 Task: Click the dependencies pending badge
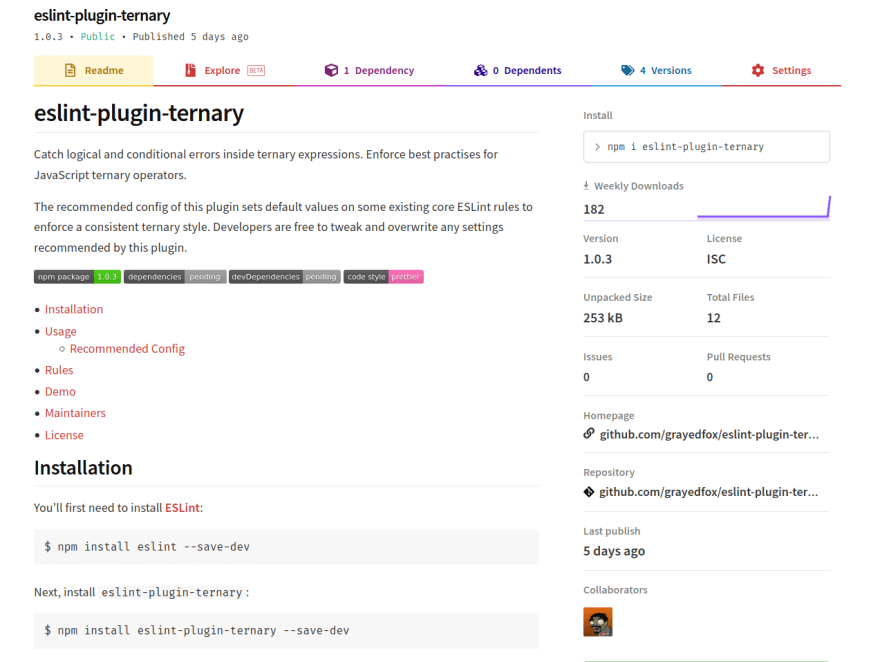175,277
